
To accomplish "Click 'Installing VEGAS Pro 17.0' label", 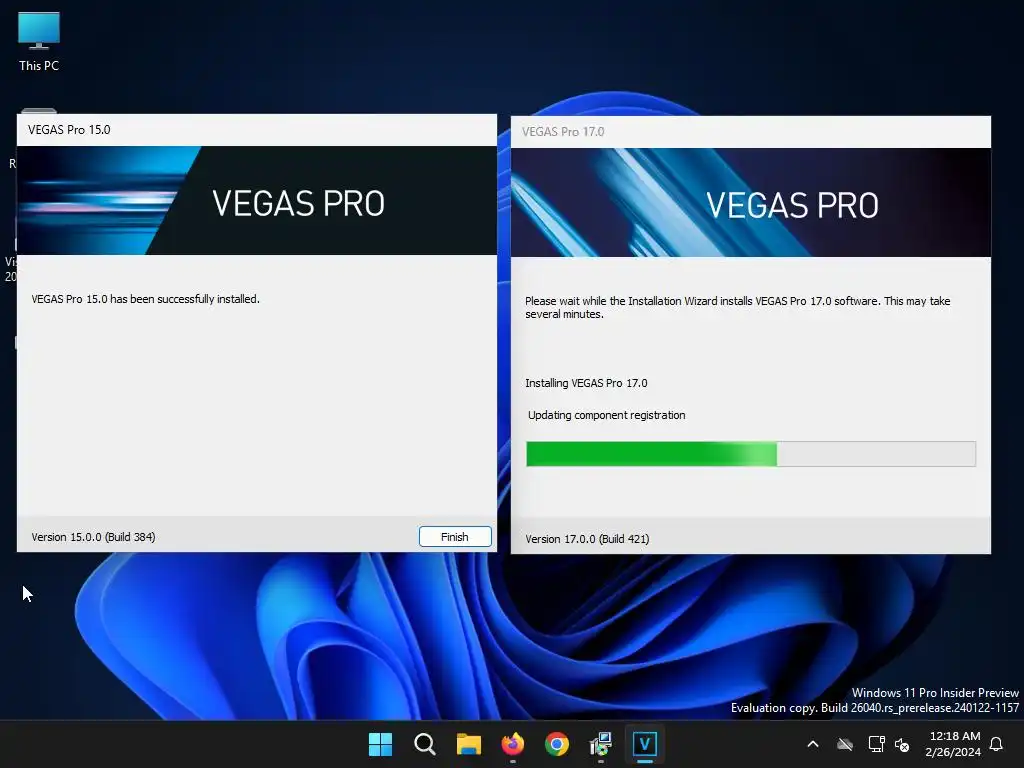I will 586,383.
